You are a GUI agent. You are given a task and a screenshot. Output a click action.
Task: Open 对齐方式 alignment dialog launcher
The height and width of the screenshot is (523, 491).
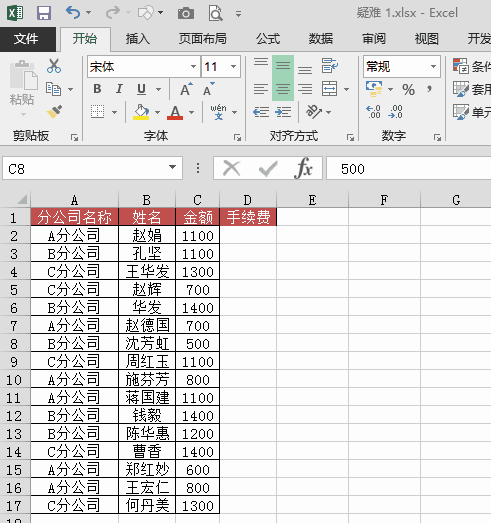tap(350, 137)
